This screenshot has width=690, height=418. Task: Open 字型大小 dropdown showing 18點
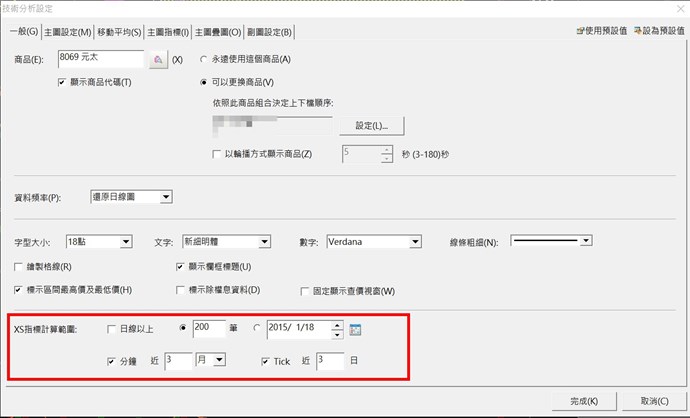[99, 242]
